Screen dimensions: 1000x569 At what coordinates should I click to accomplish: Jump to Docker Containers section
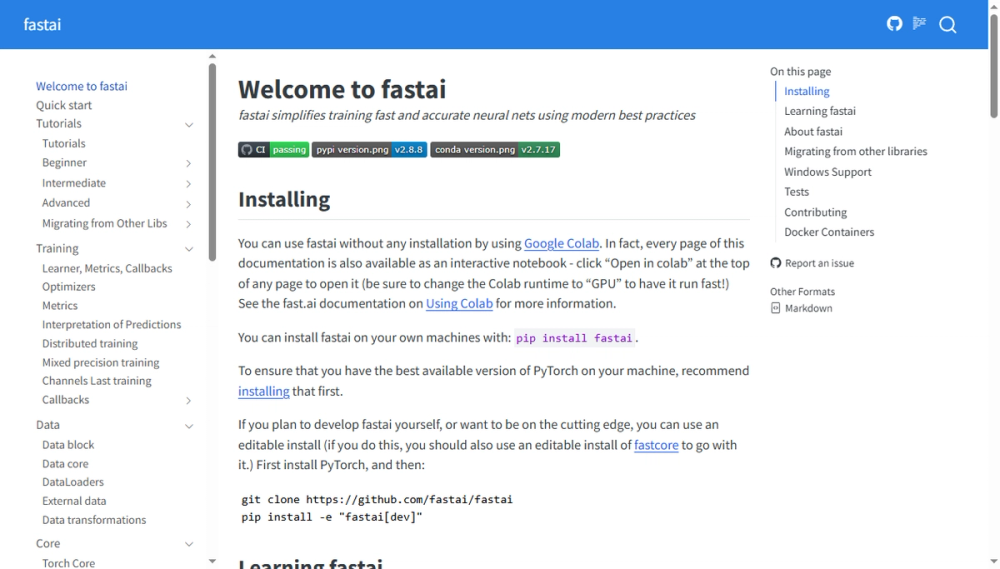(x=829, y=232)
